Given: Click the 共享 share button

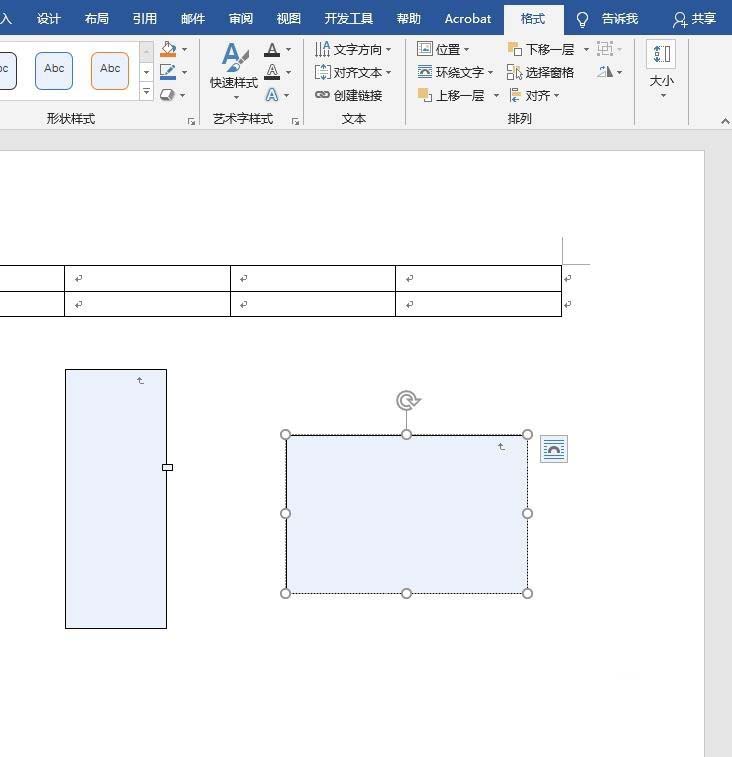Looking at the screenshot, I should pos(695,19).
